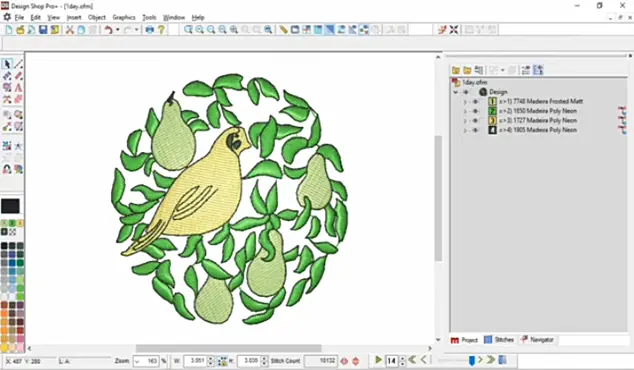Expand the 7748 Madeira Frosted Matt row
This screenshot has width=634, height=370.
pyautogui.click(x=465, y=101)
